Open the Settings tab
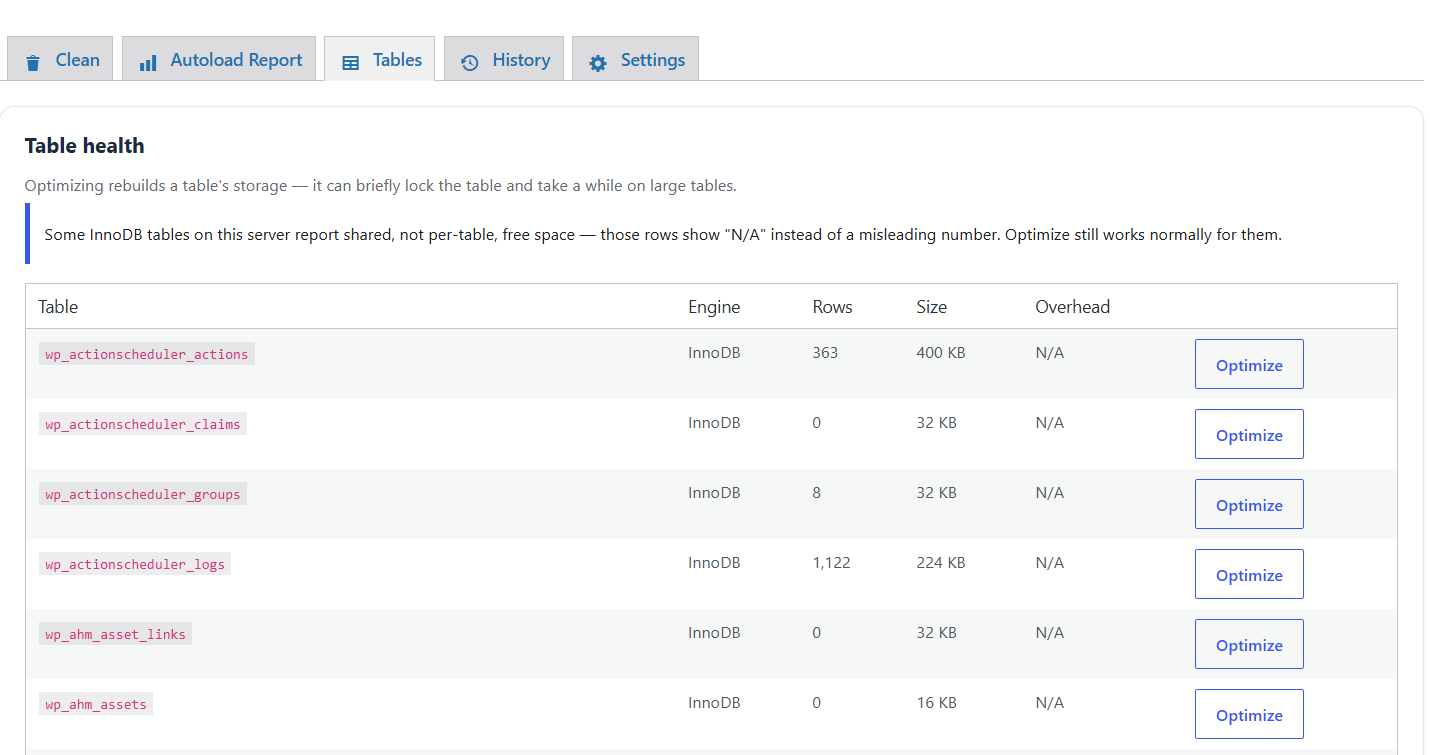This screenshot has width=1430, height=755. 635,59
